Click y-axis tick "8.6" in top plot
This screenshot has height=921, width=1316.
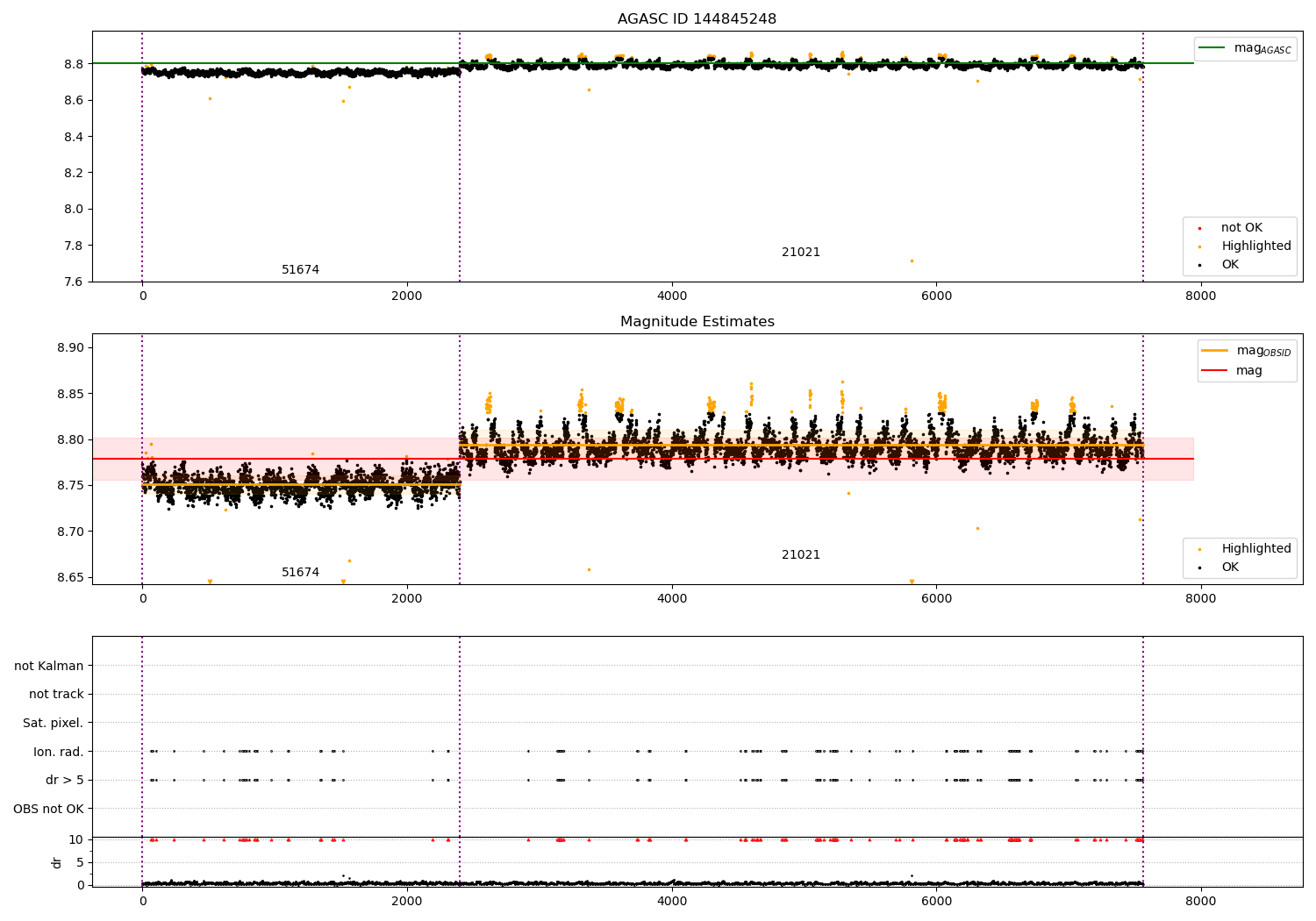(74, 101)
